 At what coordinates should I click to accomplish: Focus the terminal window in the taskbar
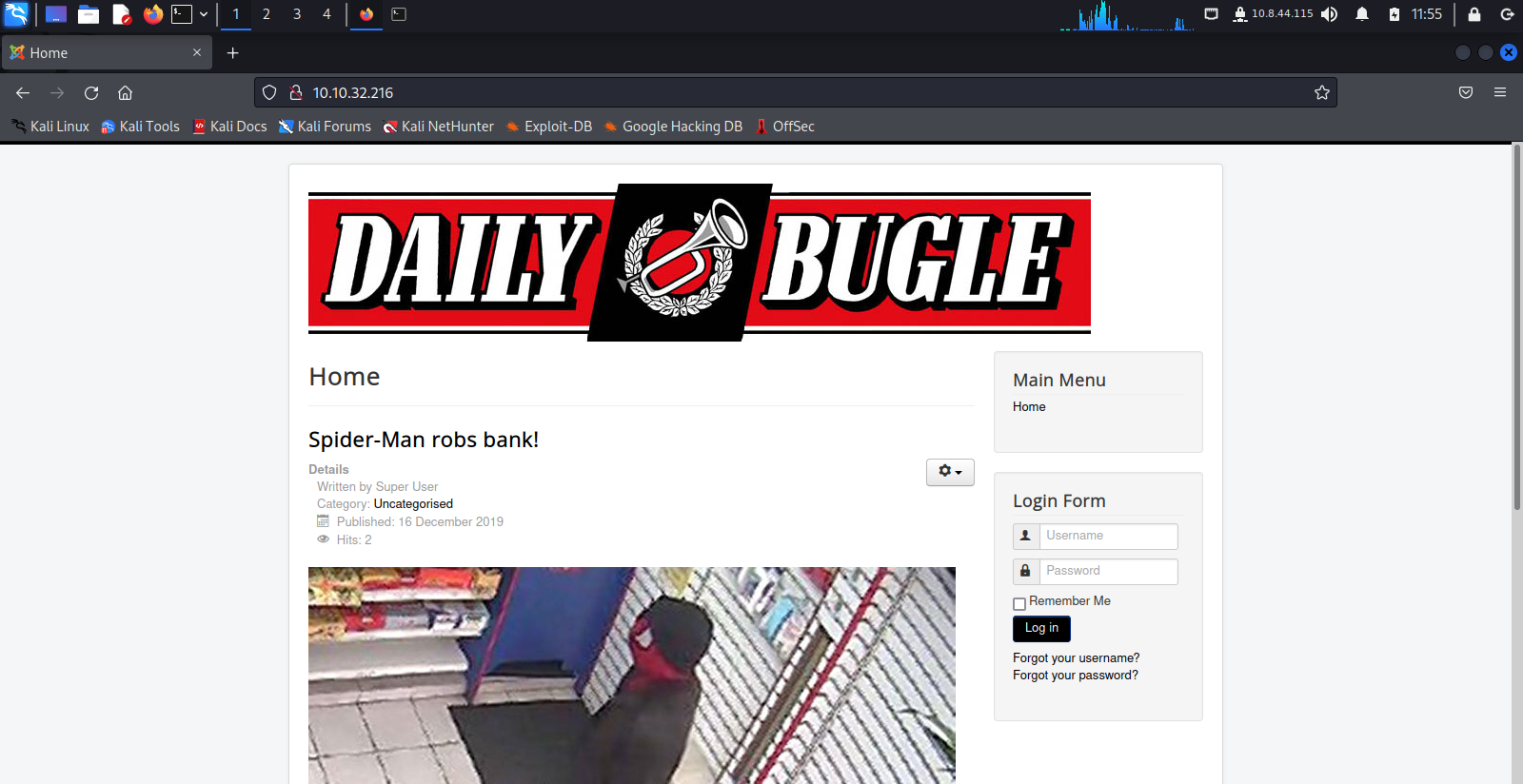(399, 14)
